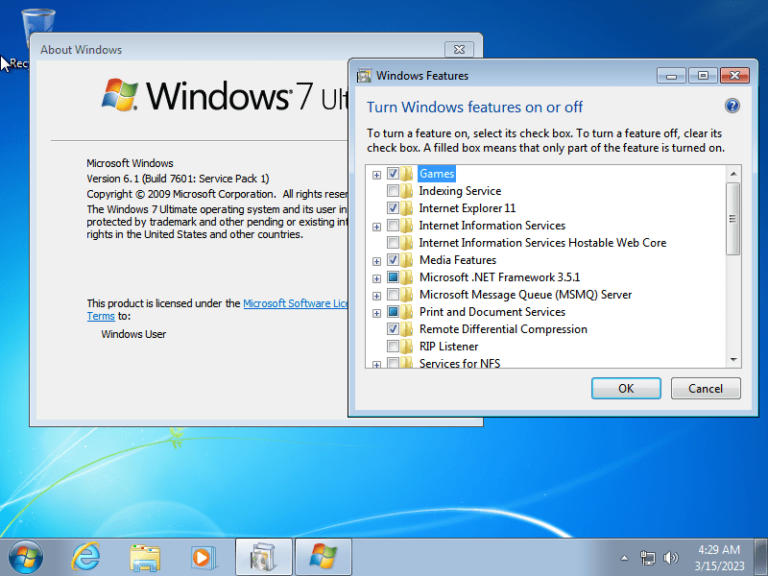768x576 pixels.
Task: Tick the RIP Listener checkbox
Action: [x=393, y=346]
